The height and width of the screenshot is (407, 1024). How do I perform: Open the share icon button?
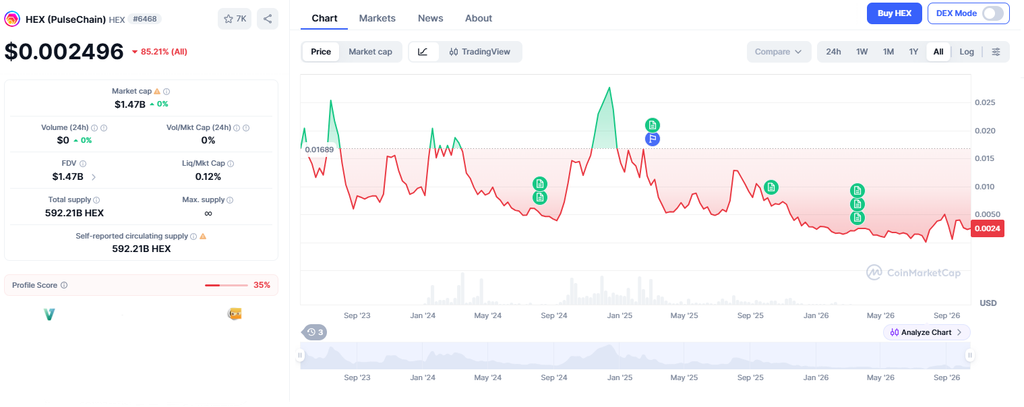click(267, 19)
